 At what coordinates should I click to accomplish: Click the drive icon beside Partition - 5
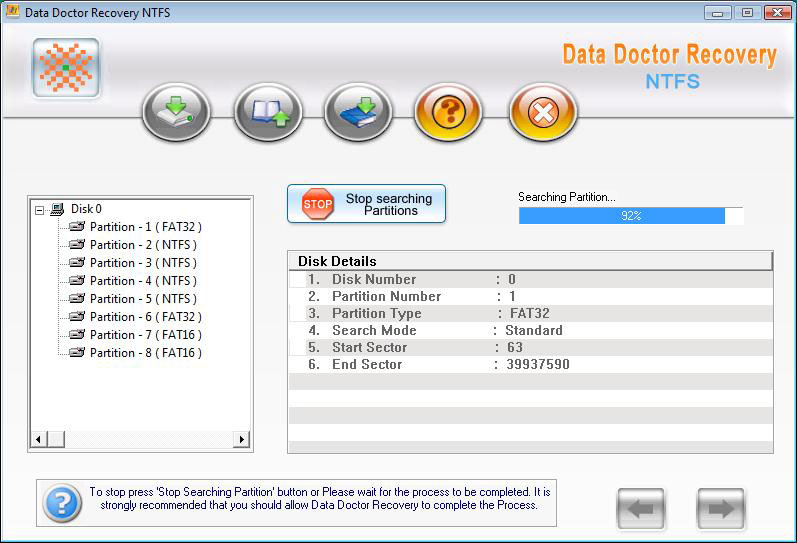coord(77,298)
